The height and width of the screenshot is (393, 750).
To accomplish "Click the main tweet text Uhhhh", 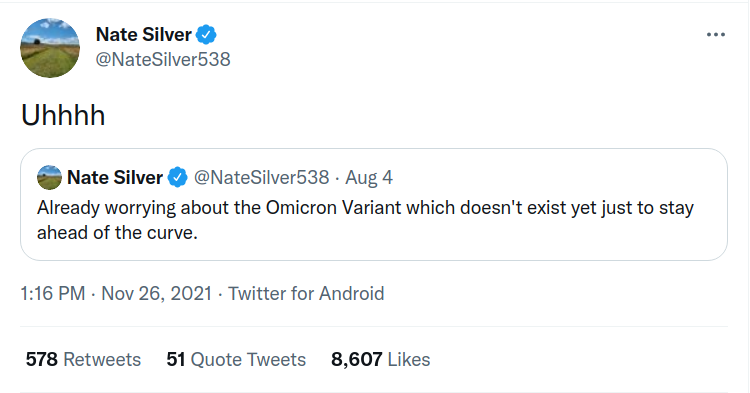I will pos(63,115).
